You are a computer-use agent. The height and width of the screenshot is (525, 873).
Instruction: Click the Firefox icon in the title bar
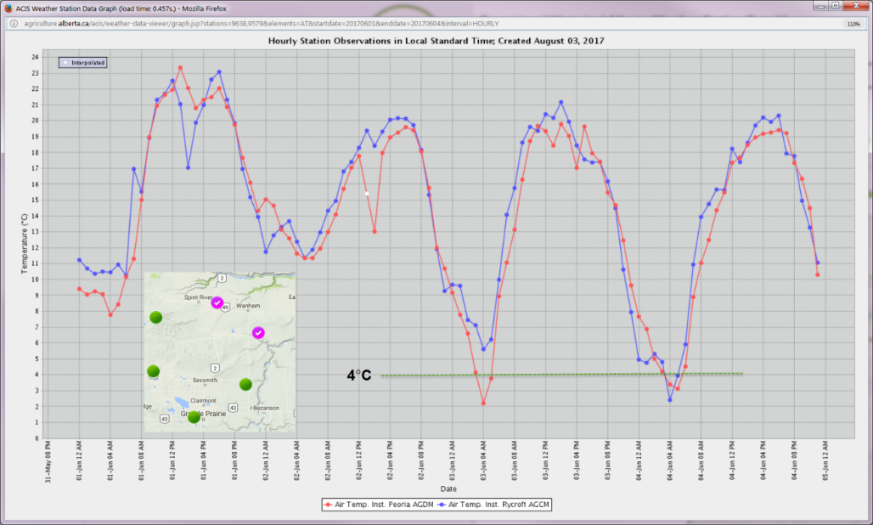[7, 7]
